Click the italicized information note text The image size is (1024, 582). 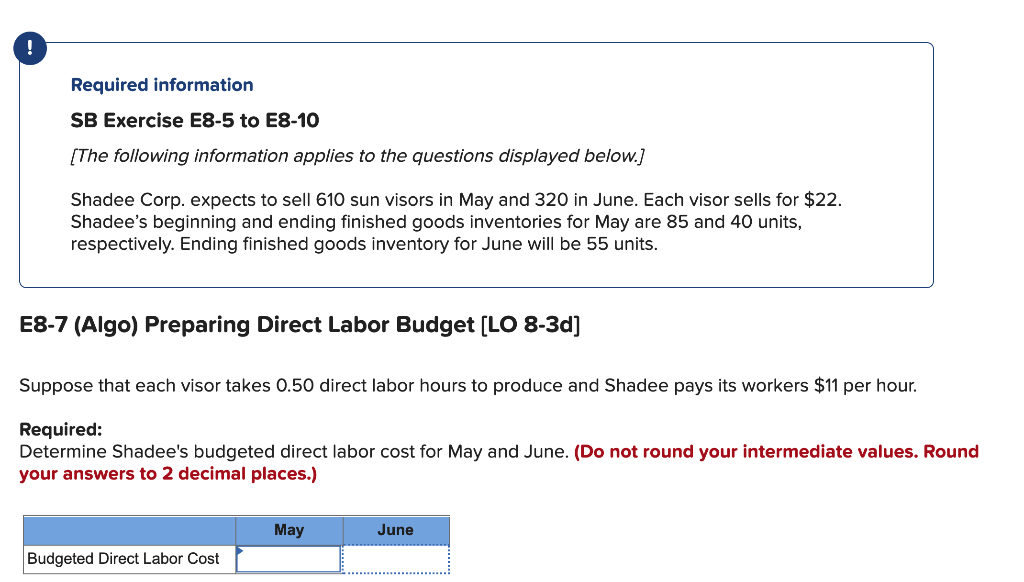(x=355, y=155)
